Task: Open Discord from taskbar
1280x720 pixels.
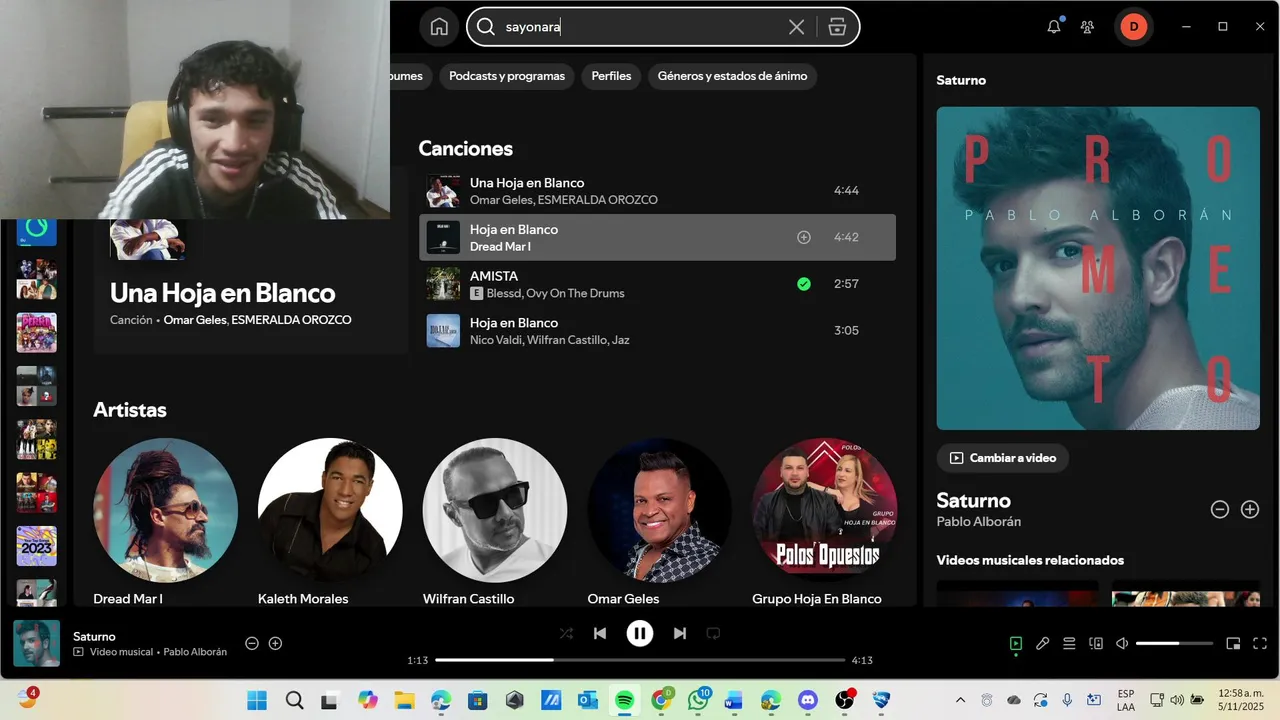Action: click(808, 700)
